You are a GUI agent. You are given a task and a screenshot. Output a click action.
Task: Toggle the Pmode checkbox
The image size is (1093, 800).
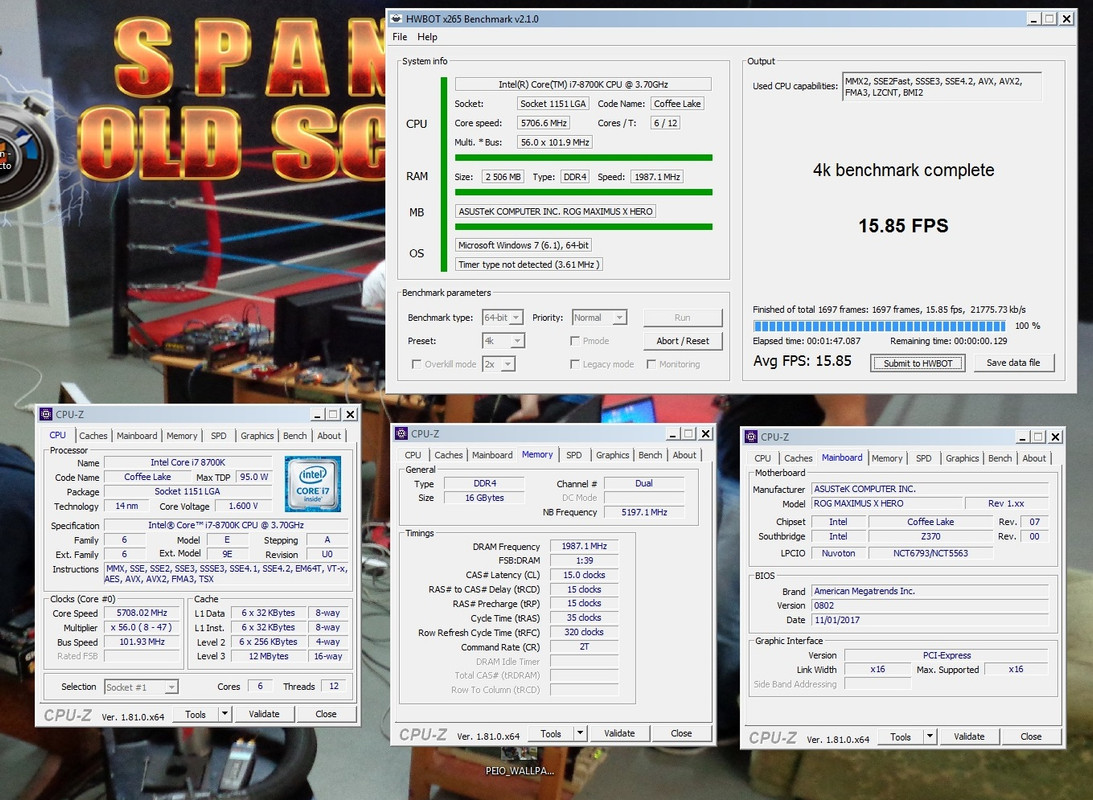(x=574, y=341)
